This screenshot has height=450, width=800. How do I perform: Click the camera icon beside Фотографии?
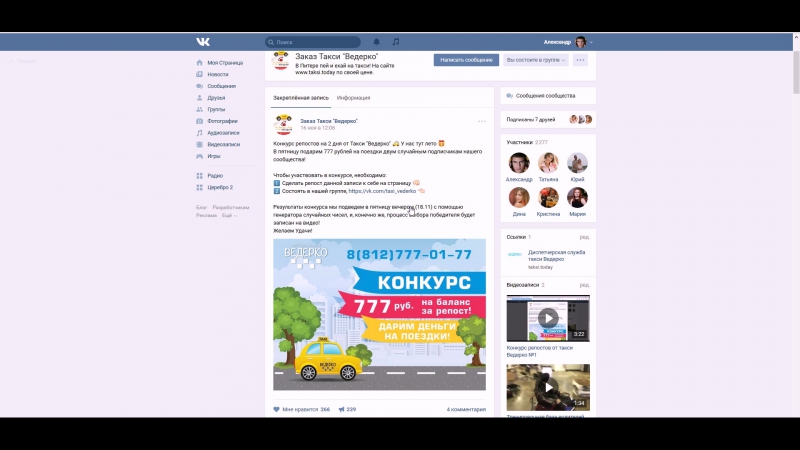click(199, 121)
